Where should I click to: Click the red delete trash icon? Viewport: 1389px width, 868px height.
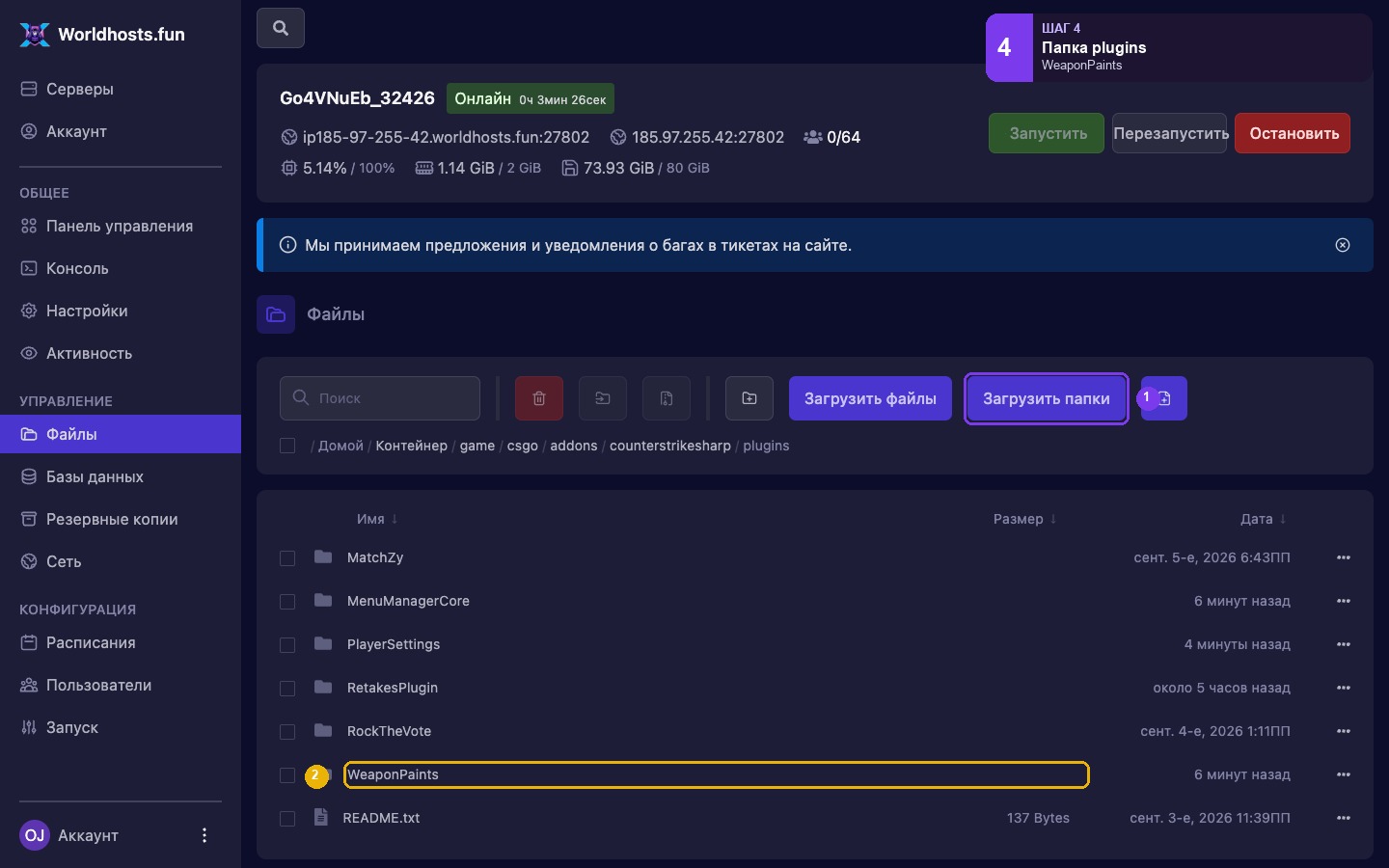539,398
